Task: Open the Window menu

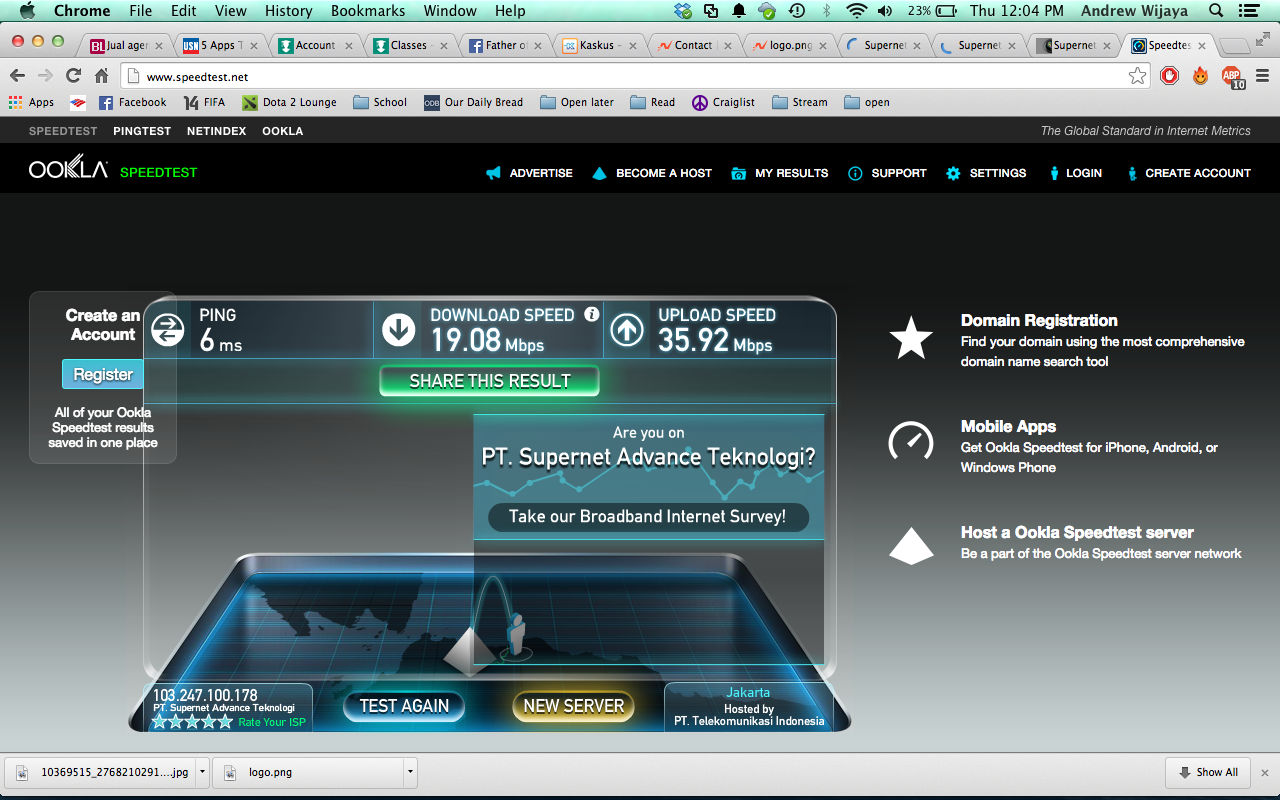Action: [x=450, y=11]
